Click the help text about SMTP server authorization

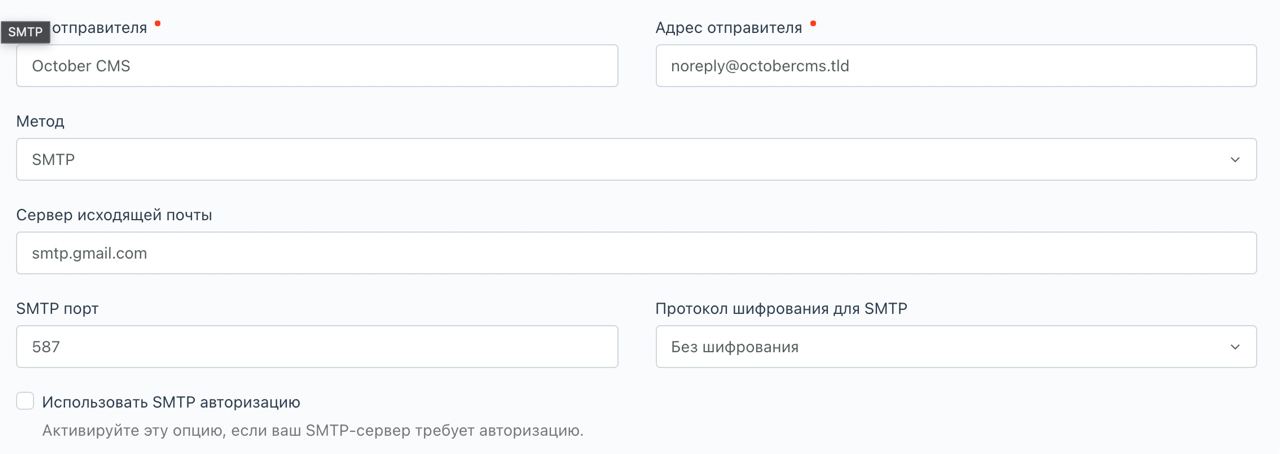[x=312, y=431]
